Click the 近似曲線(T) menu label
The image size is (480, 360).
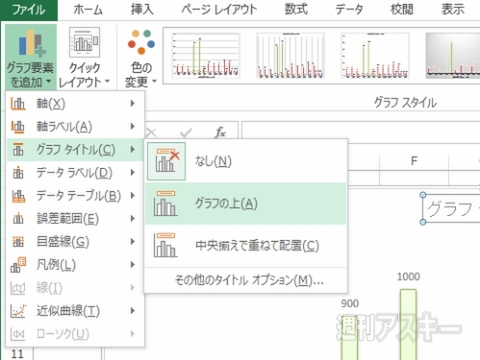point(68,311)
